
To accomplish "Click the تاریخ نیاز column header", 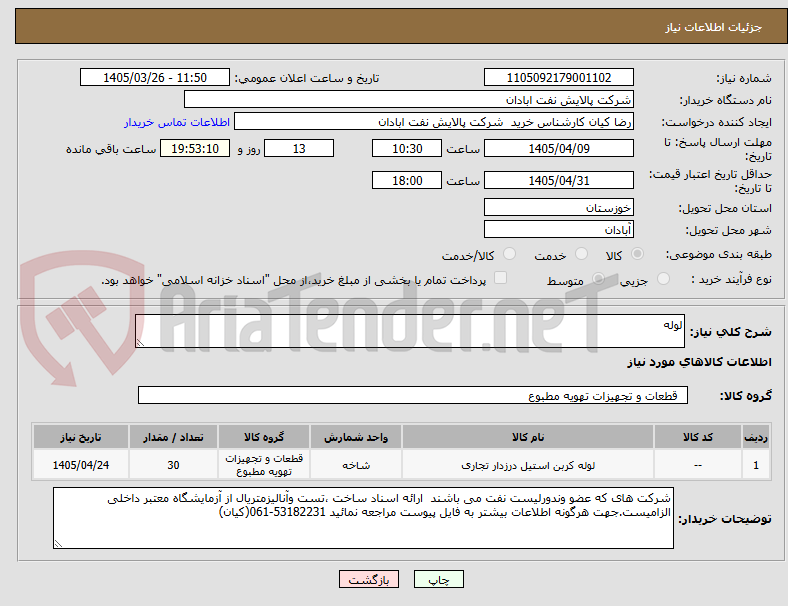I will [x=81, y=437].
